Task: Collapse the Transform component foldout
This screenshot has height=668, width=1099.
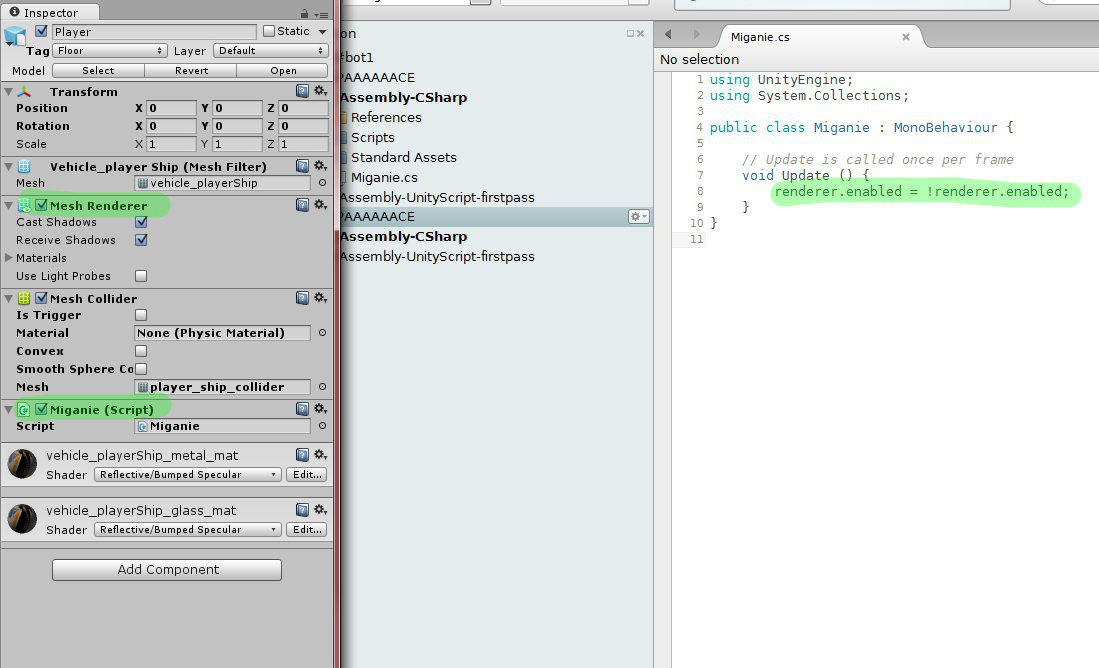Action: point(8,91)
